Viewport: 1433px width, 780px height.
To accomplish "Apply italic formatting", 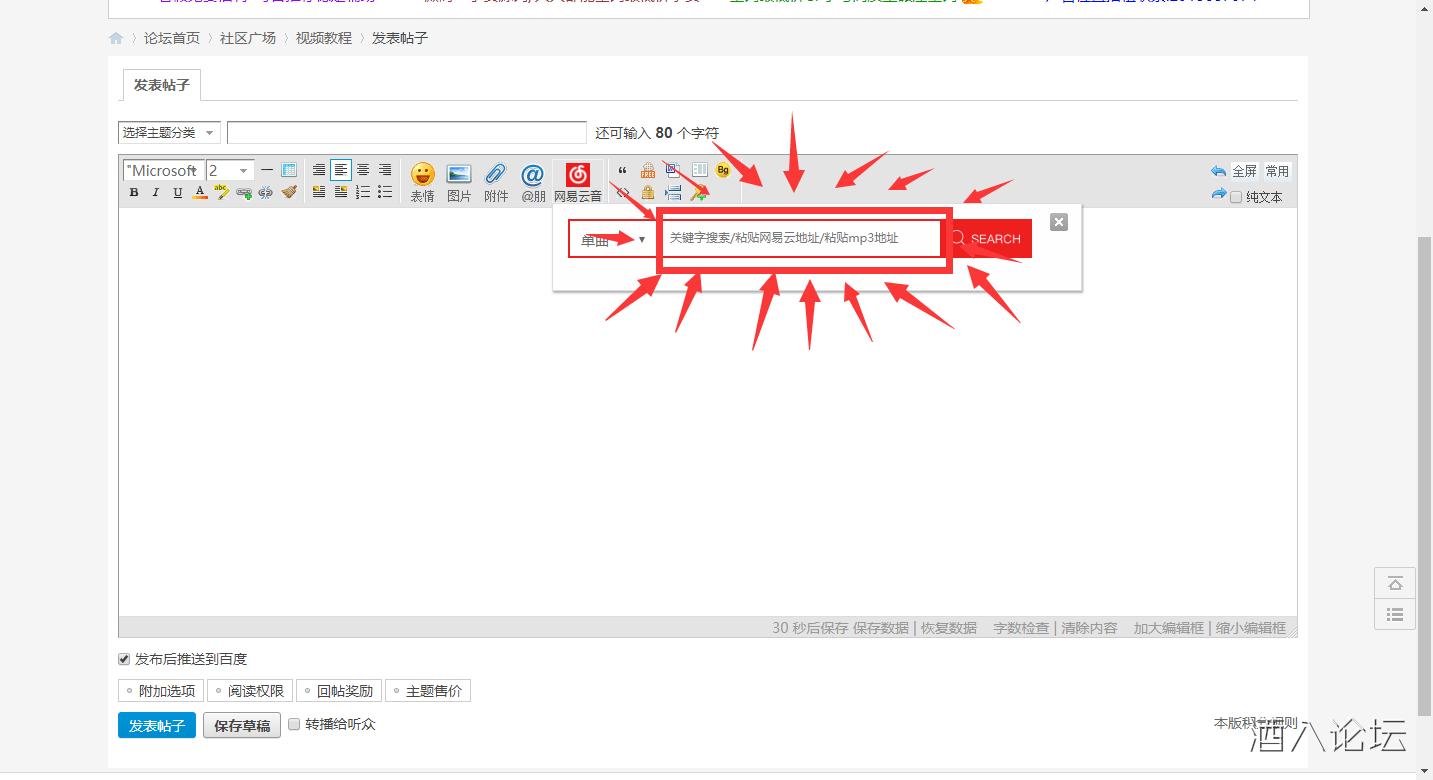I will tap(156, 193).
